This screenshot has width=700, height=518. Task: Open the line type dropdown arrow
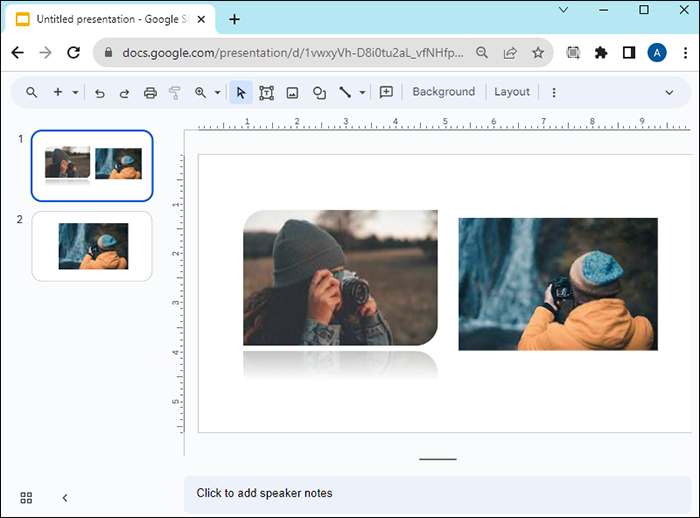click(362, 92)
